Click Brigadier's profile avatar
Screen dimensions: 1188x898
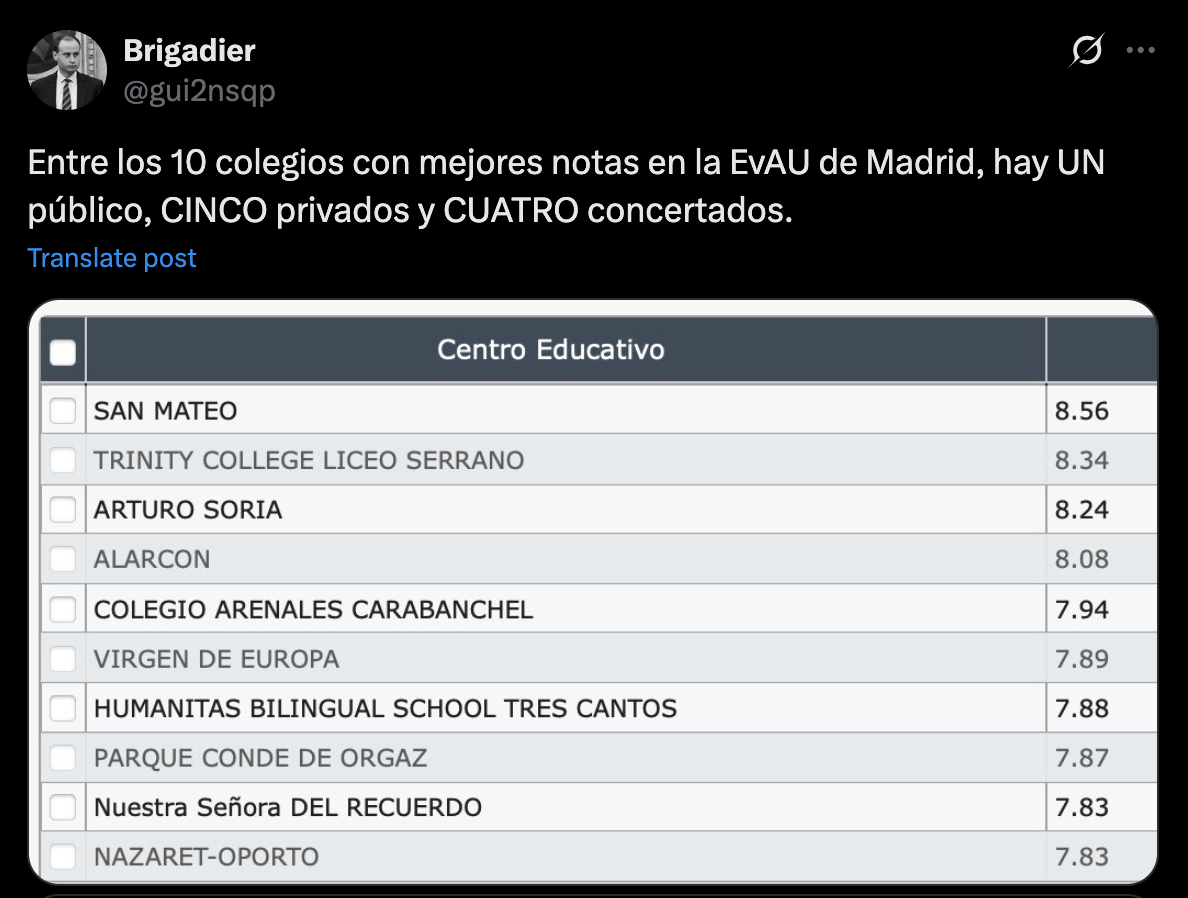(67, 70)
